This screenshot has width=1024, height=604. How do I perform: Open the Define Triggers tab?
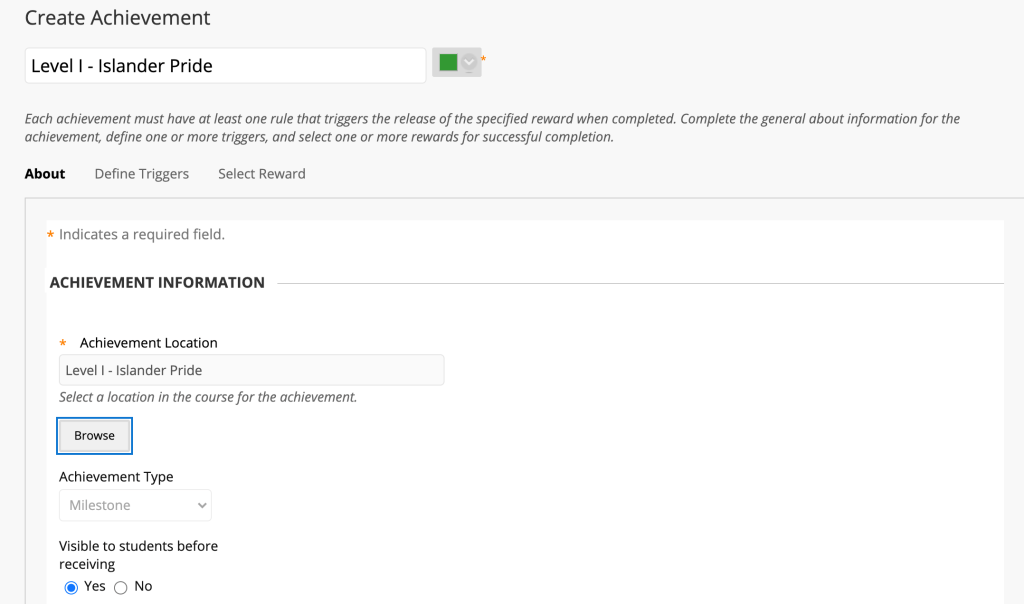pos(142,174)
